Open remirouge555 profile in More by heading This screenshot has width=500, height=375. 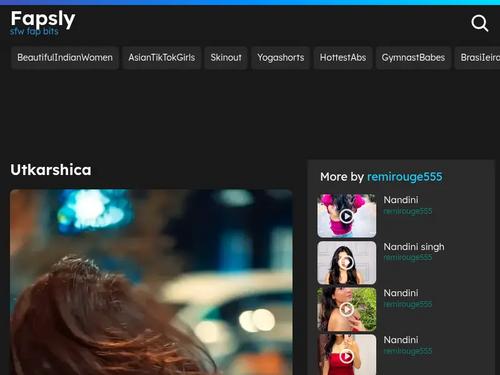[405, 177]
